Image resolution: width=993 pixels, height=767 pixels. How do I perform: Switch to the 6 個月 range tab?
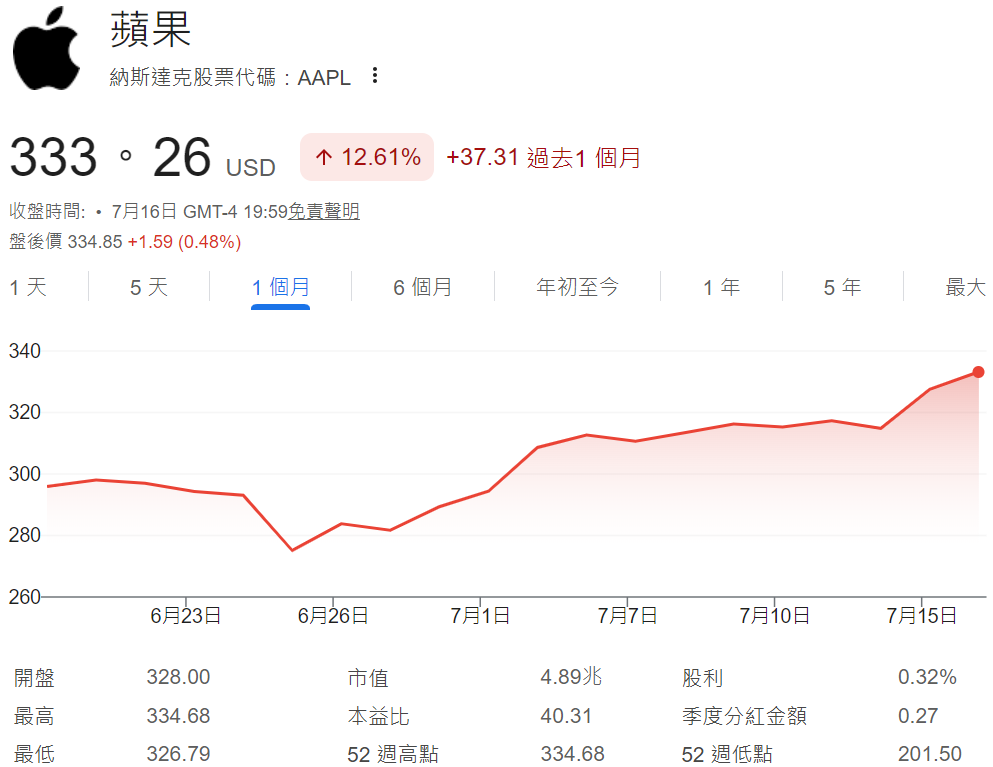(x=422, y=288)
